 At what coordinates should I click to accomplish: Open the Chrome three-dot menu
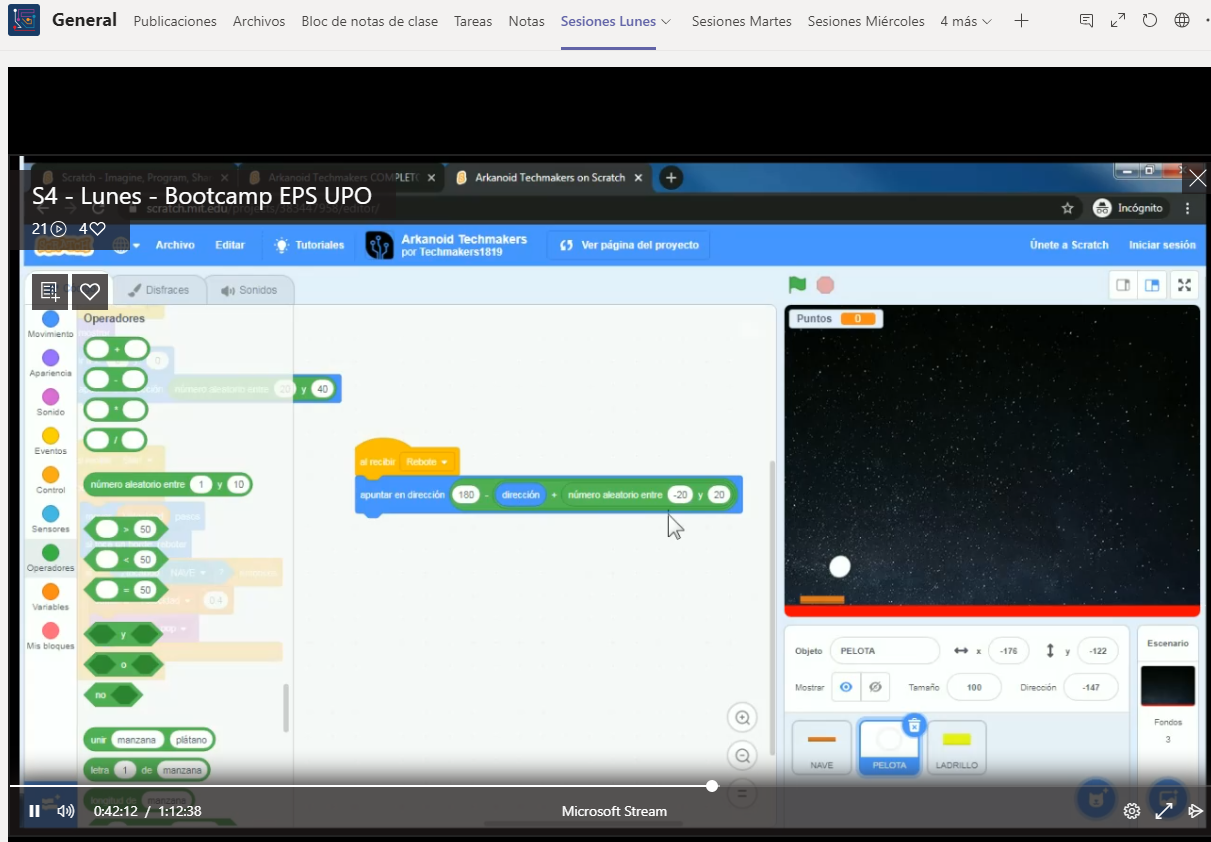[x=1187, y=208]
